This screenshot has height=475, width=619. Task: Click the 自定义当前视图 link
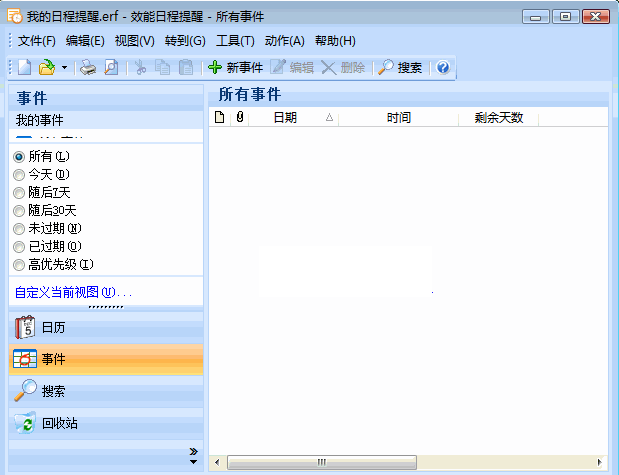(x=73, y=292)
